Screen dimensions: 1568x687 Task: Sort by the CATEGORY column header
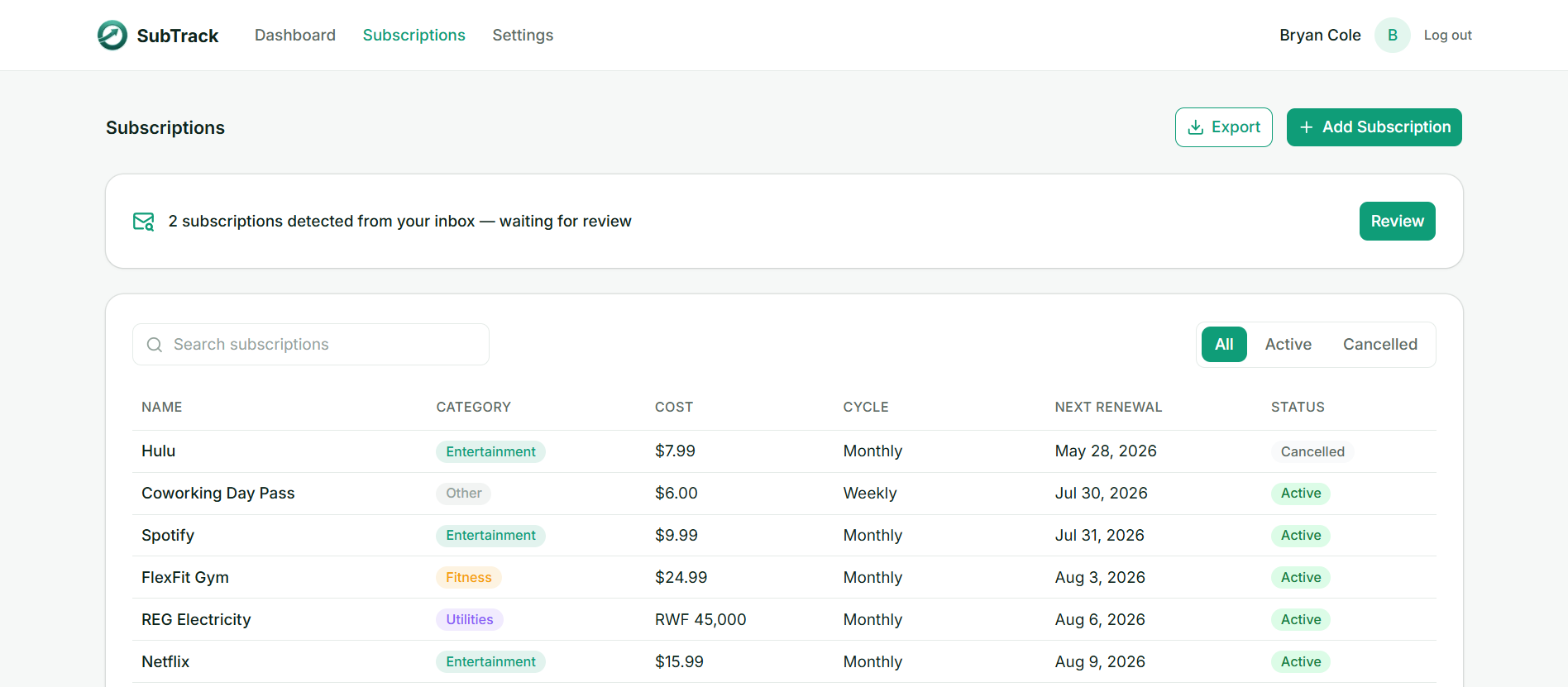point(474,408)
